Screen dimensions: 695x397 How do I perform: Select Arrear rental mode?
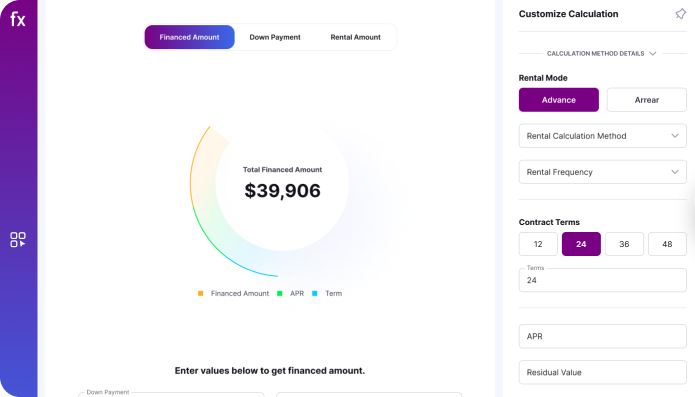(647, 100)
